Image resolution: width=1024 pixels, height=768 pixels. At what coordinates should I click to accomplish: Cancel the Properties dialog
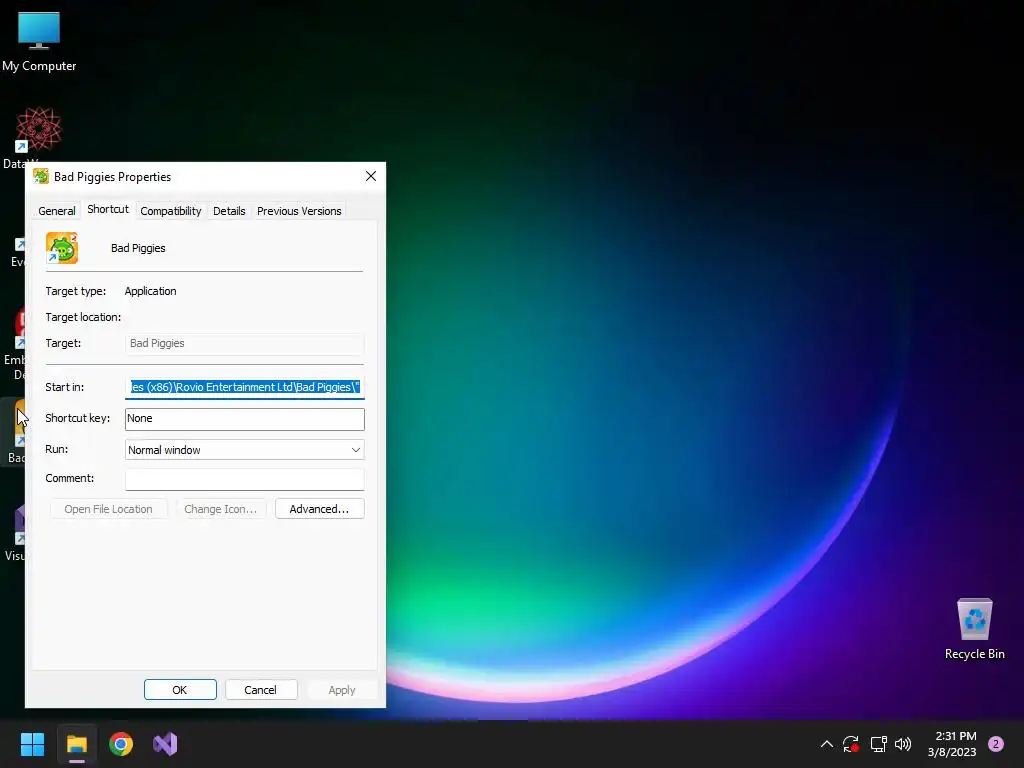click(x=261, y=690)
